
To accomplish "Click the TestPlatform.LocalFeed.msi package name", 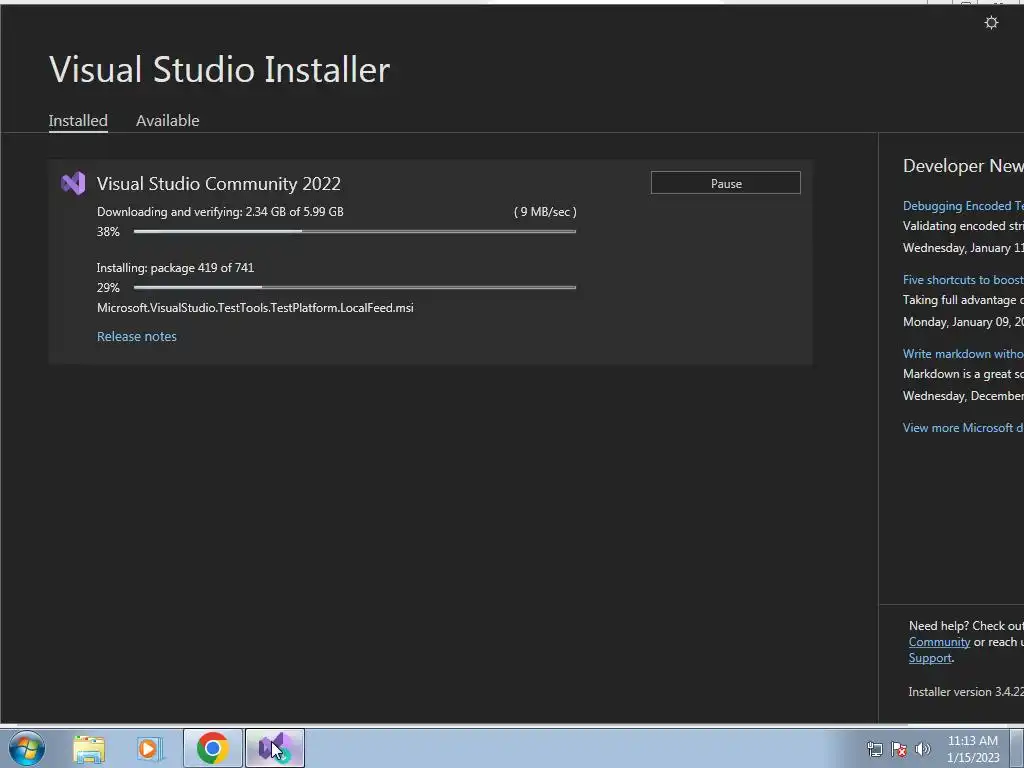I will pos(255,308).
